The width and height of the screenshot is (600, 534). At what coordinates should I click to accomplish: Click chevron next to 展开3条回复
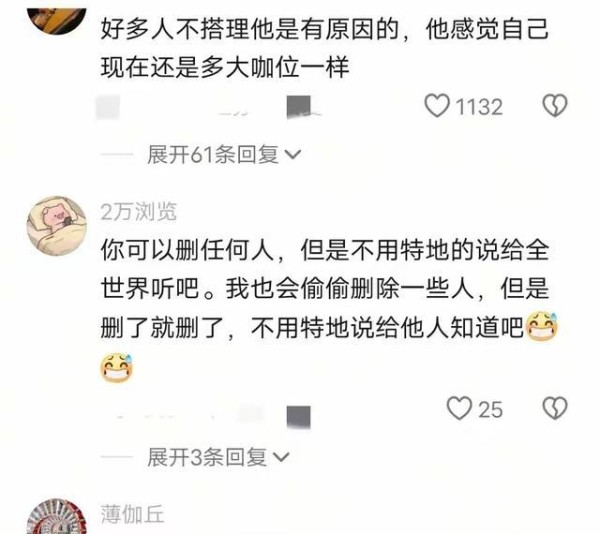click(282, 457)
